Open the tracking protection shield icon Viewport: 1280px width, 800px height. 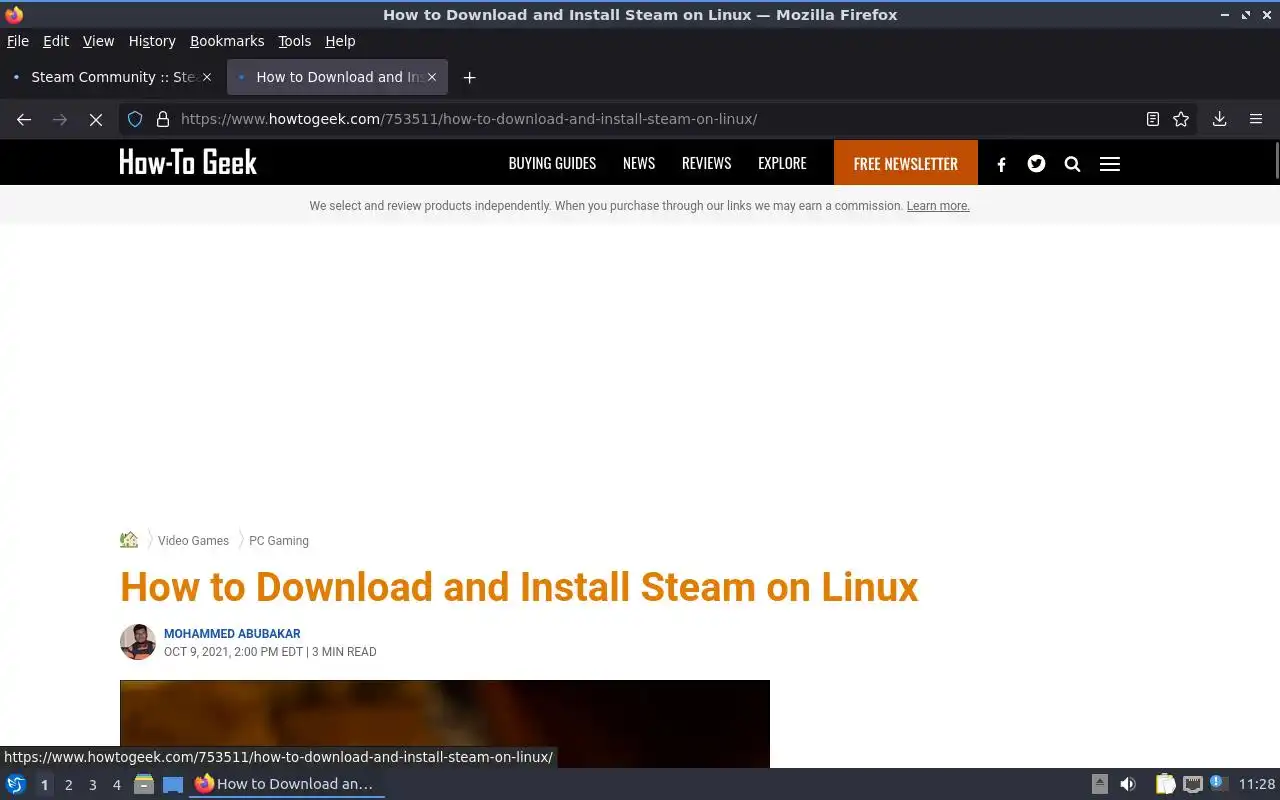pyautogui.click(x=136, y=119)
